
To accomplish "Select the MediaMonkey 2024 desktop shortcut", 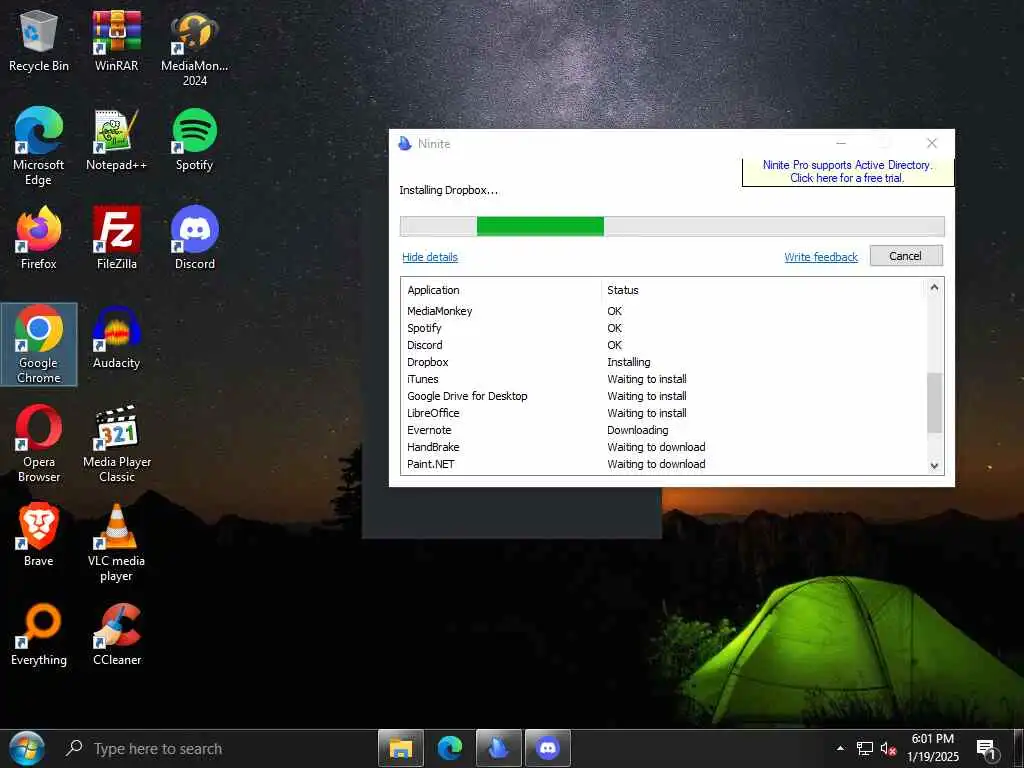I will tap(194, 48).
